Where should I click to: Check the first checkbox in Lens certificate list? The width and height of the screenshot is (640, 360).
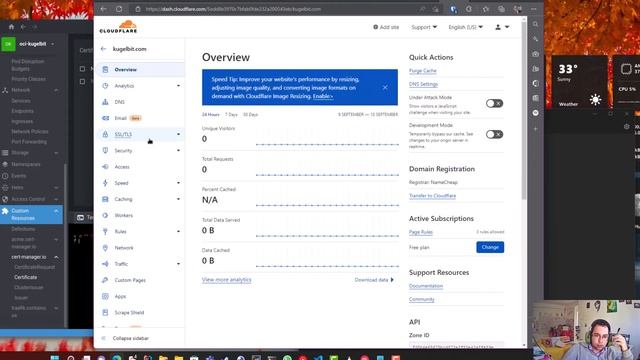click(x=82, y=69)
